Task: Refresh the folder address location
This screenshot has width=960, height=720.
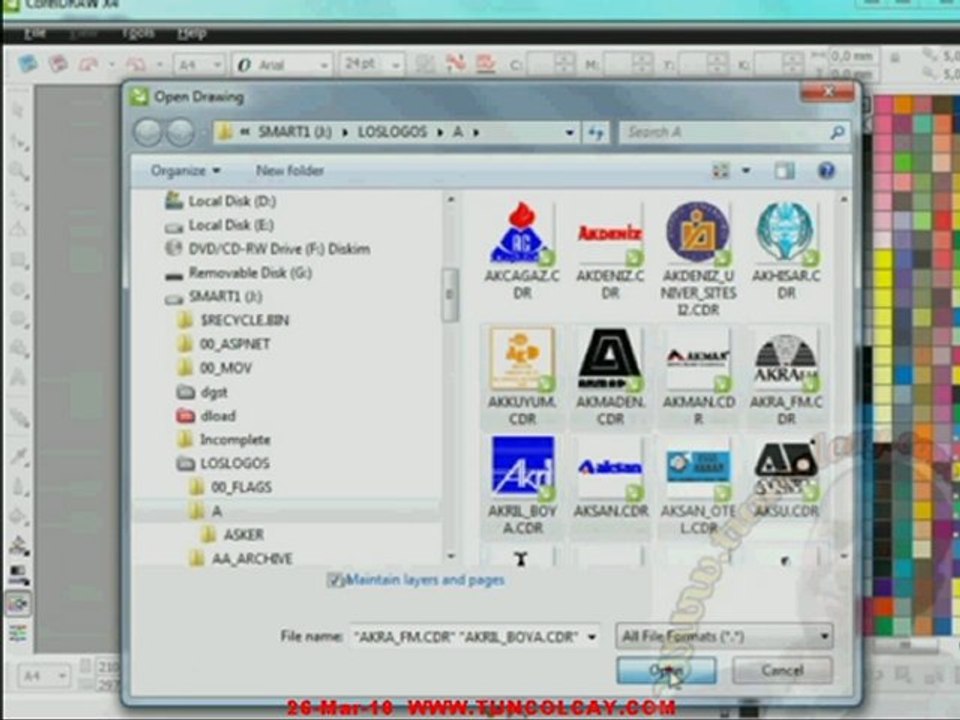Action: (595, 132)
